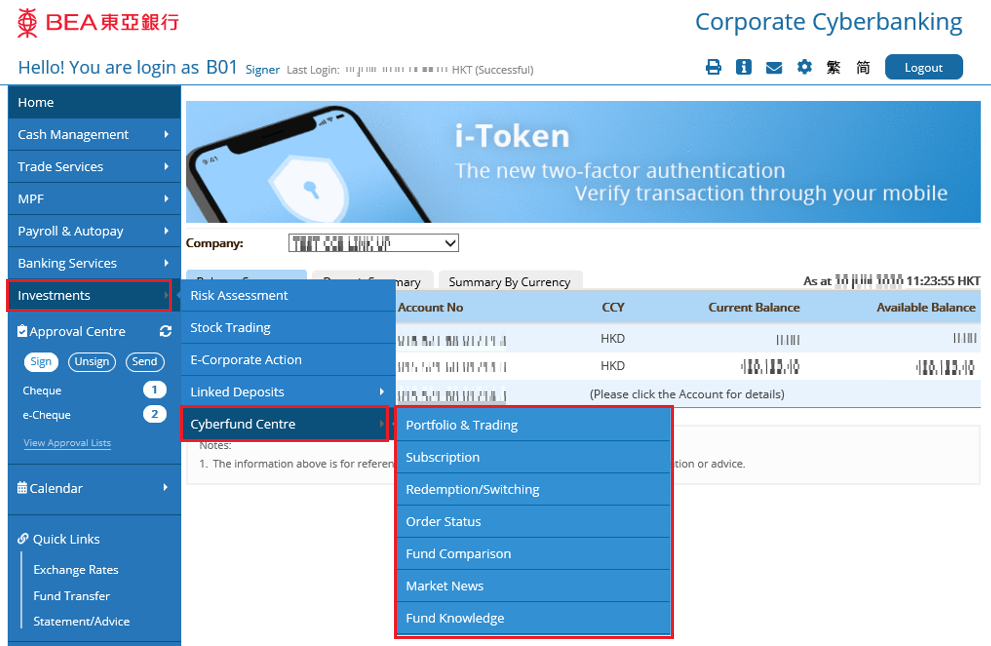Screen dimensions: 991x646
Task: Click the print icon in header
Action: (714, 67)
